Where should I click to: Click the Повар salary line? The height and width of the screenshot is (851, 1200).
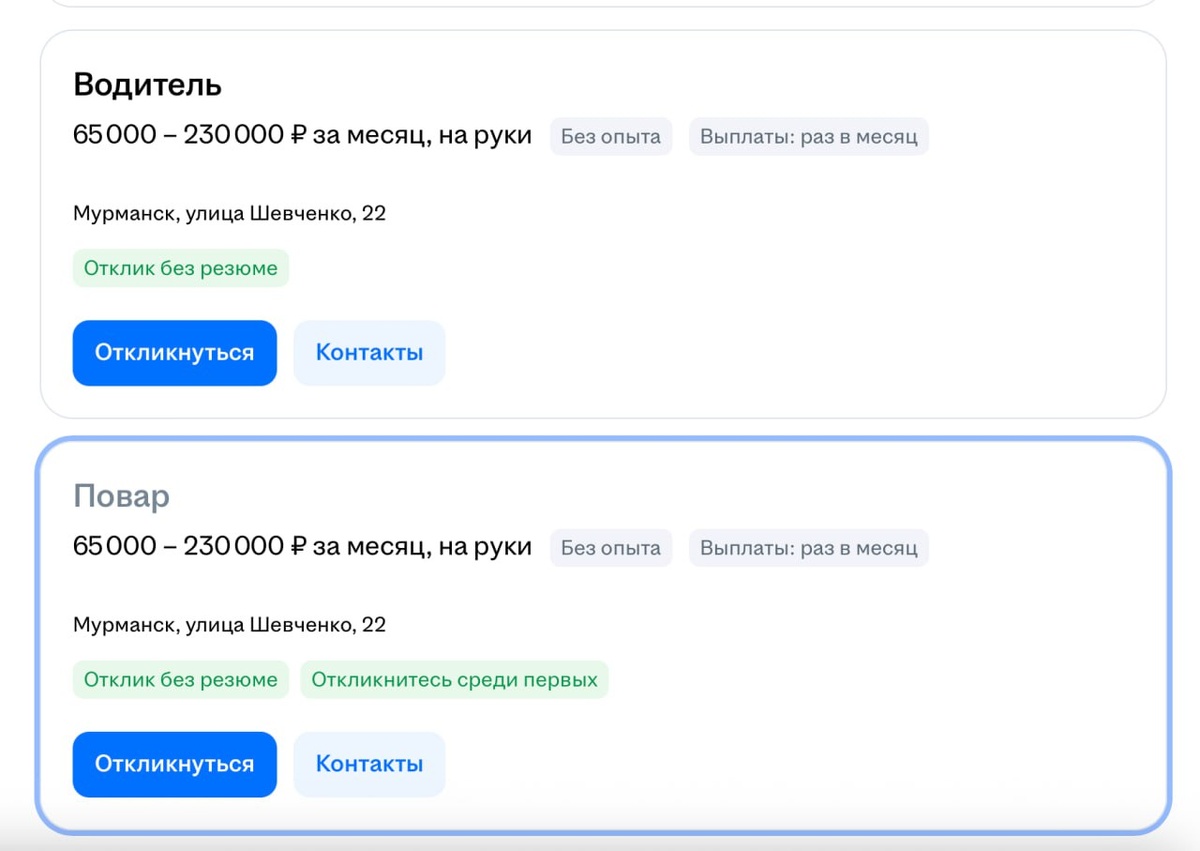tap(302, 547)
